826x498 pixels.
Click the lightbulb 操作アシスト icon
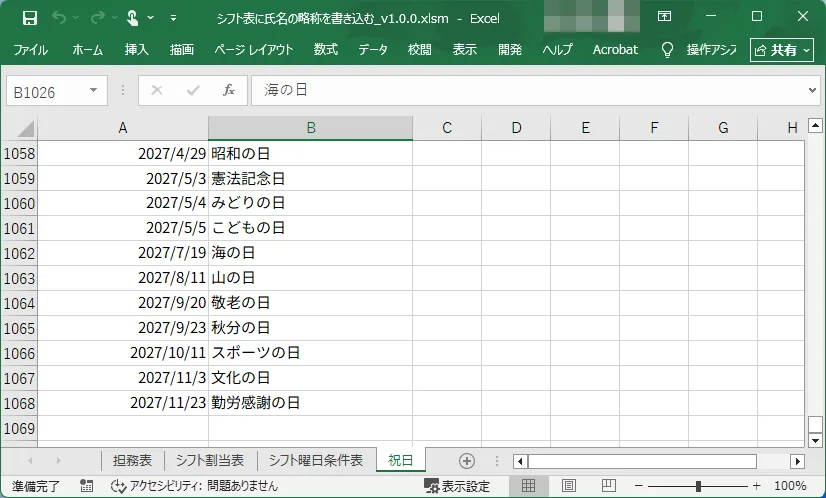click(667, 50)
